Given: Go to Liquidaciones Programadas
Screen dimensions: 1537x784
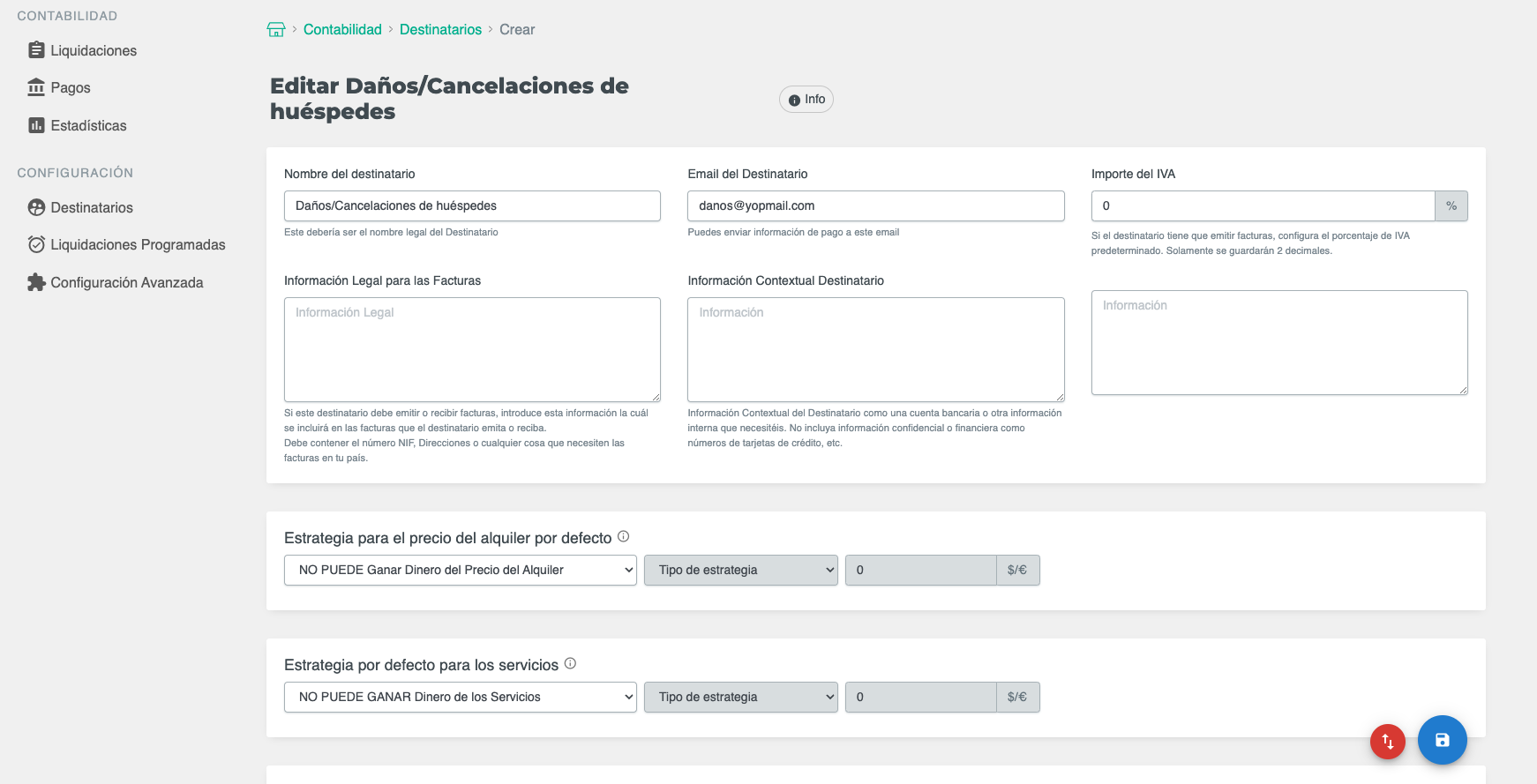Looking at the screenshot, I should pos(138,245).
